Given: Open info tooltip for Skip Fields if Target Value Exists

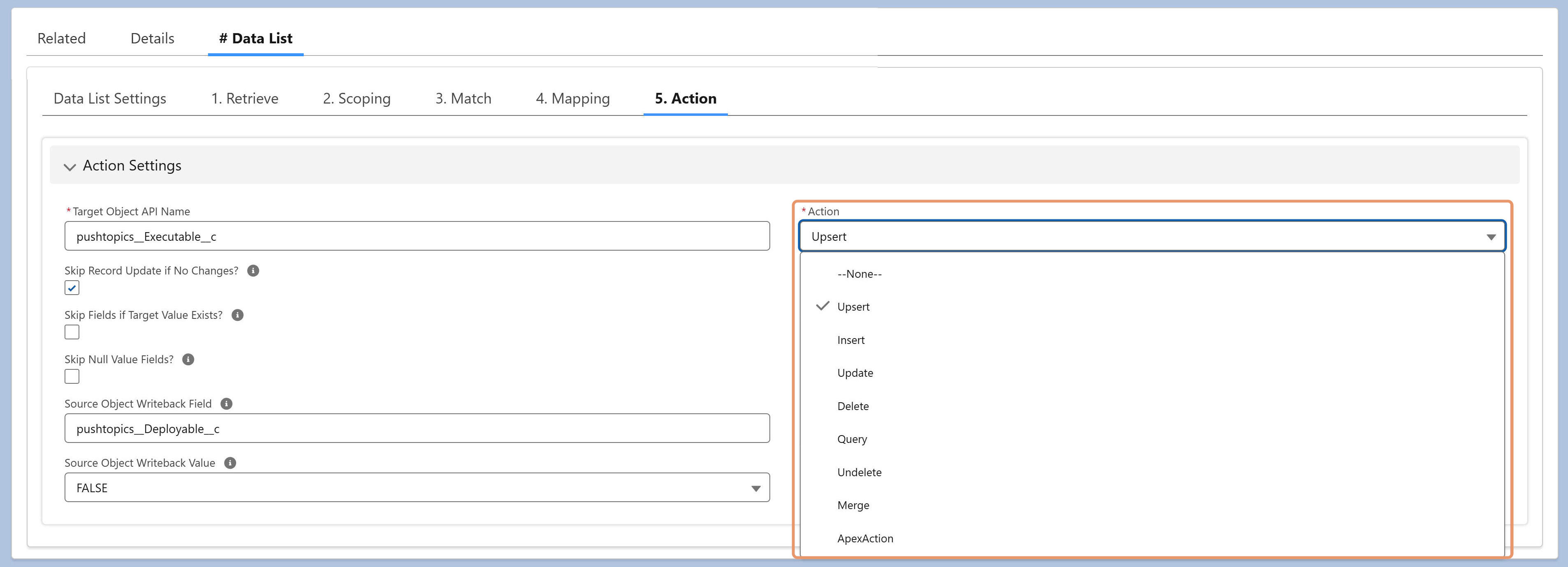Looking at the screenshot, I should click(237, 315).
